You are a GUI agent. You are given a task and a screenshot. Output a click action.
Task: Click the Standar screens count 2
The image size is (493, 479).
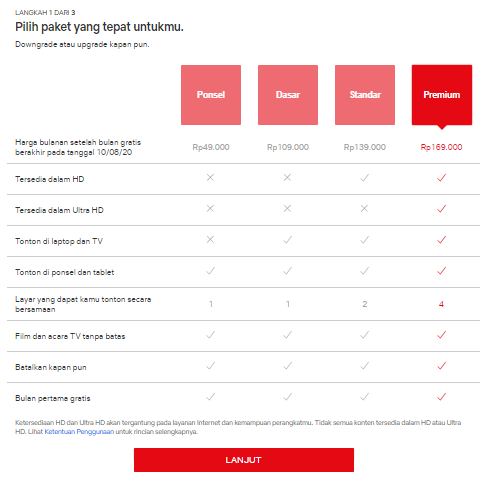tap(365, 304)
